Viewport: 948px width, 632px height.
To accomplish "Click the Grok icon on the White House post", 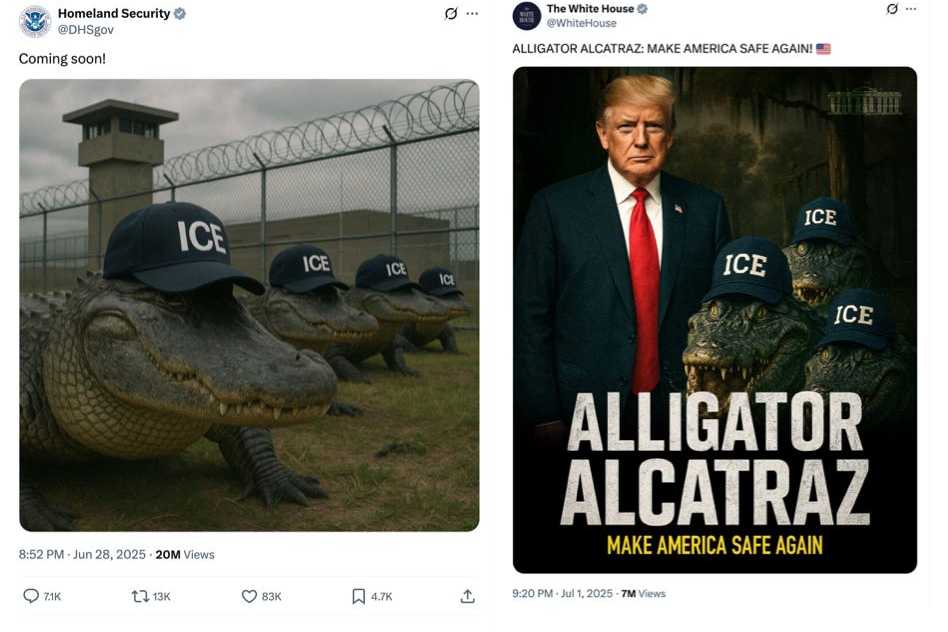I will 893,9.
